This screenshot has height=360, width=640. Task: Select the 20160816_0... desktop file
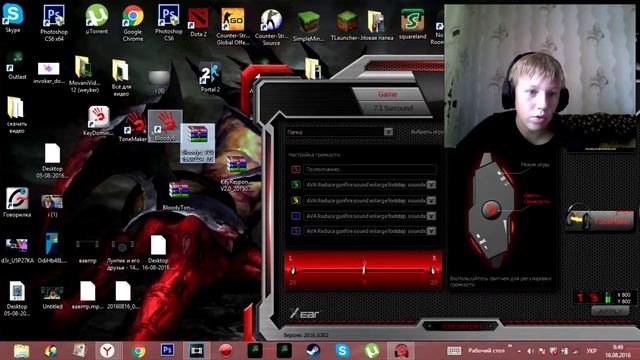click(x=123, y=295)
